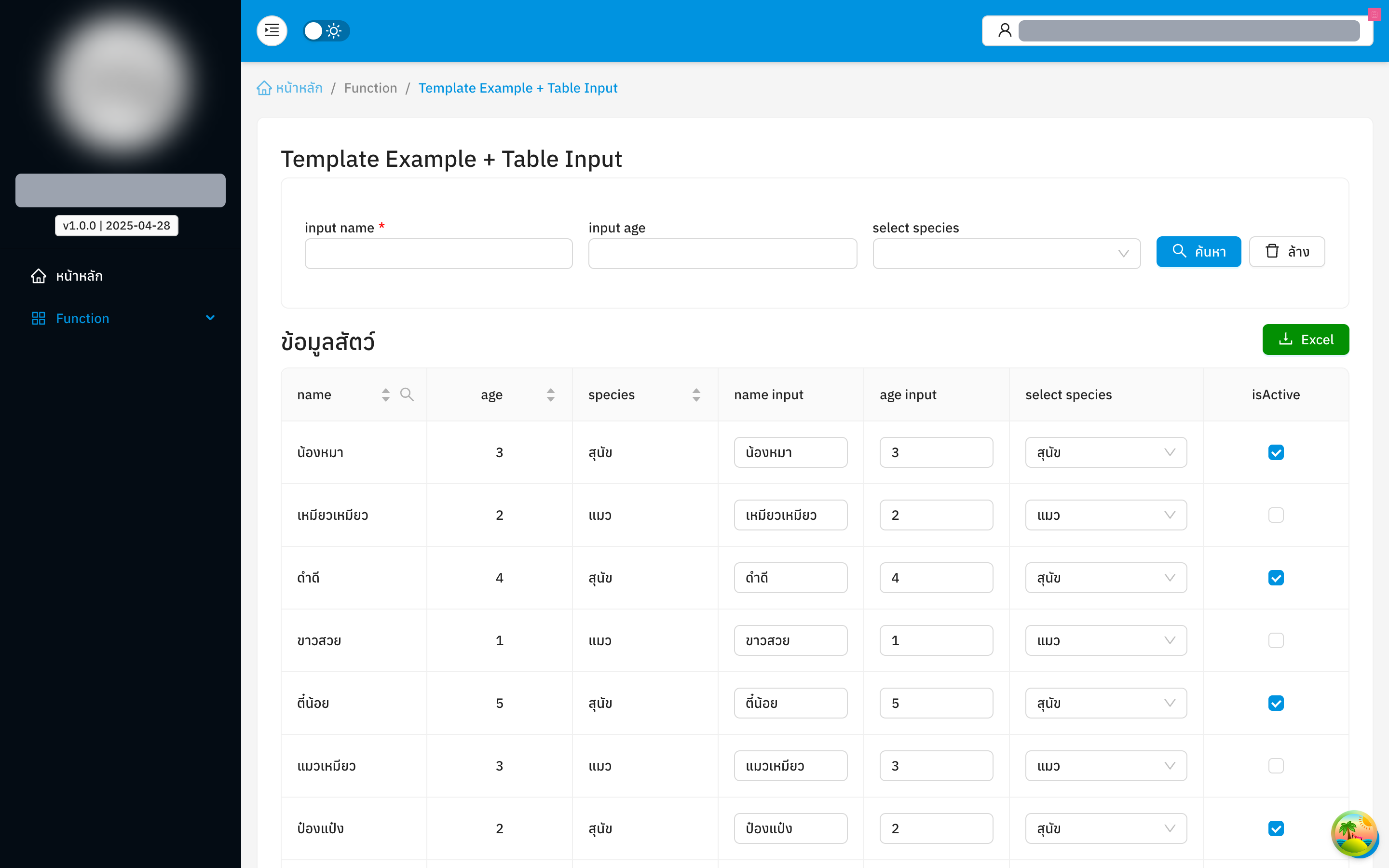
Task: Check isActive for ขาวสวย
Action: 1275,640
